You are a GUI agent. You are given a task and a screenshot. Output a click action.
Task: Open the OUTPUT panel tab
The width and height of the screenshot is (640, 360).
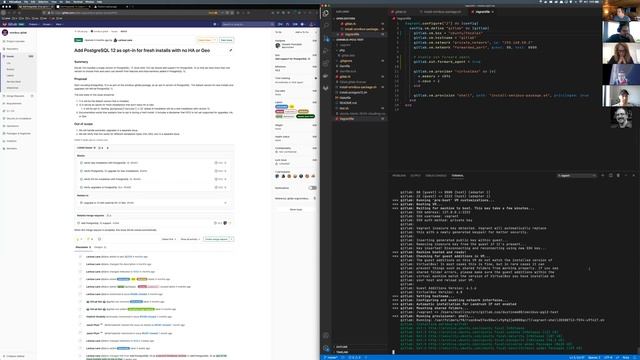click(415, 176)
